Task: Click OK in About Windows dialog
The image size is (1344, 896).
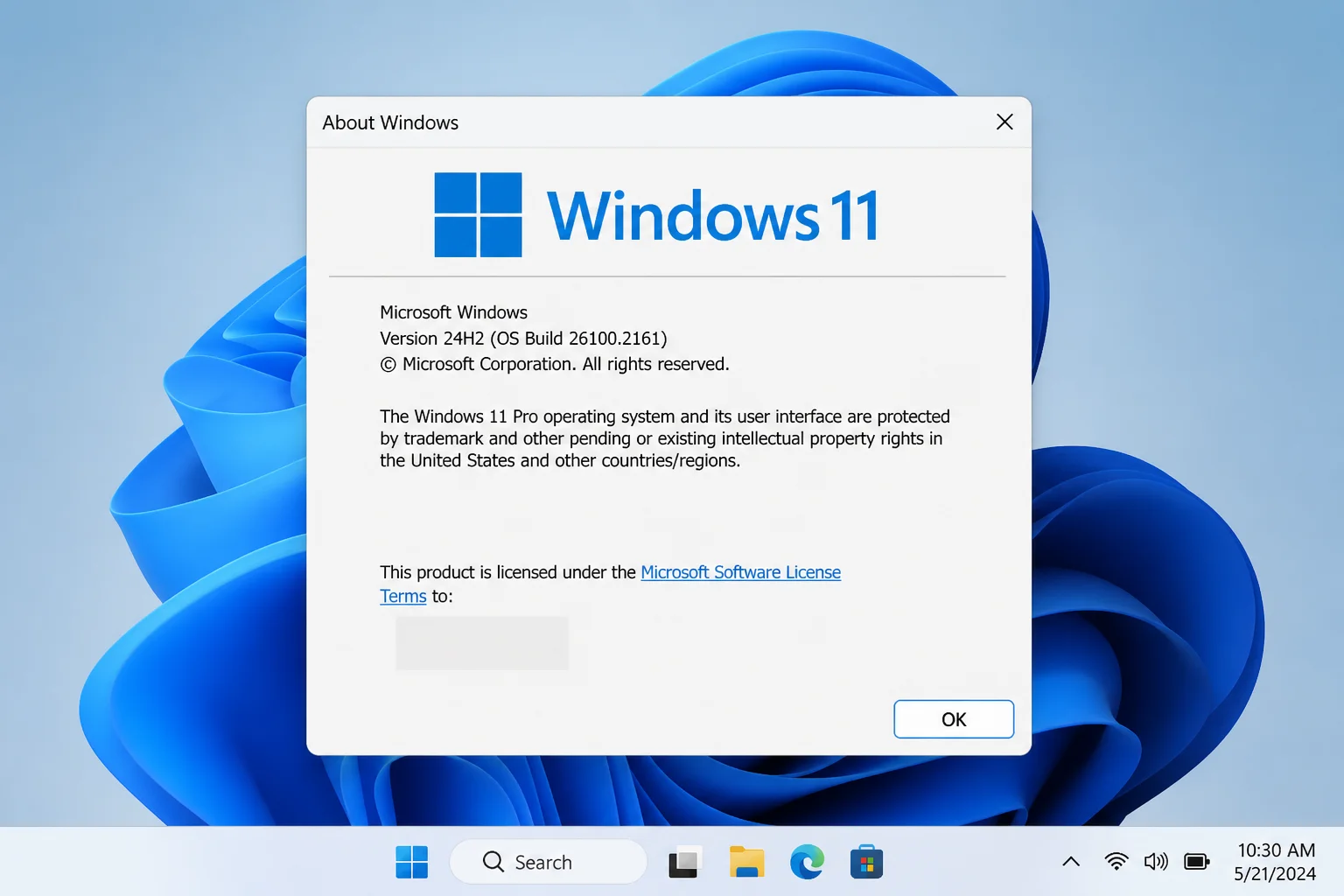Action: pos(954,719)
